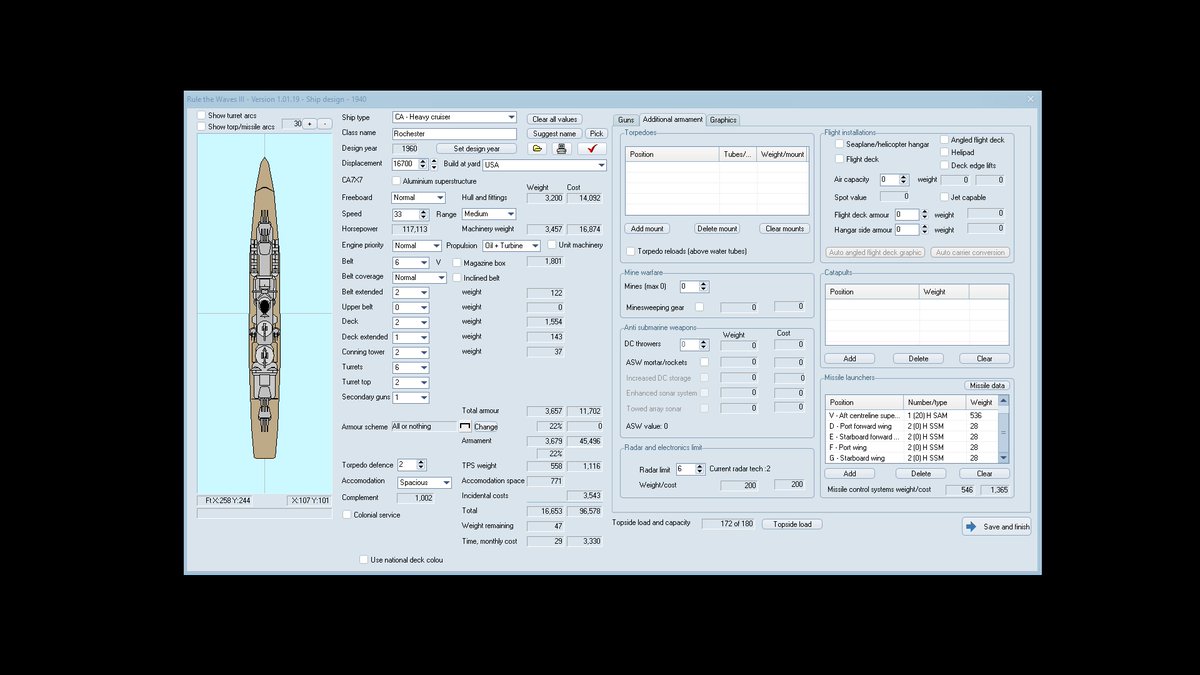Image resolution: width=1200 pixels, height=675 pixels.
Task: Decrease the arc angle with minus button
Action: (x=324, y=124)
